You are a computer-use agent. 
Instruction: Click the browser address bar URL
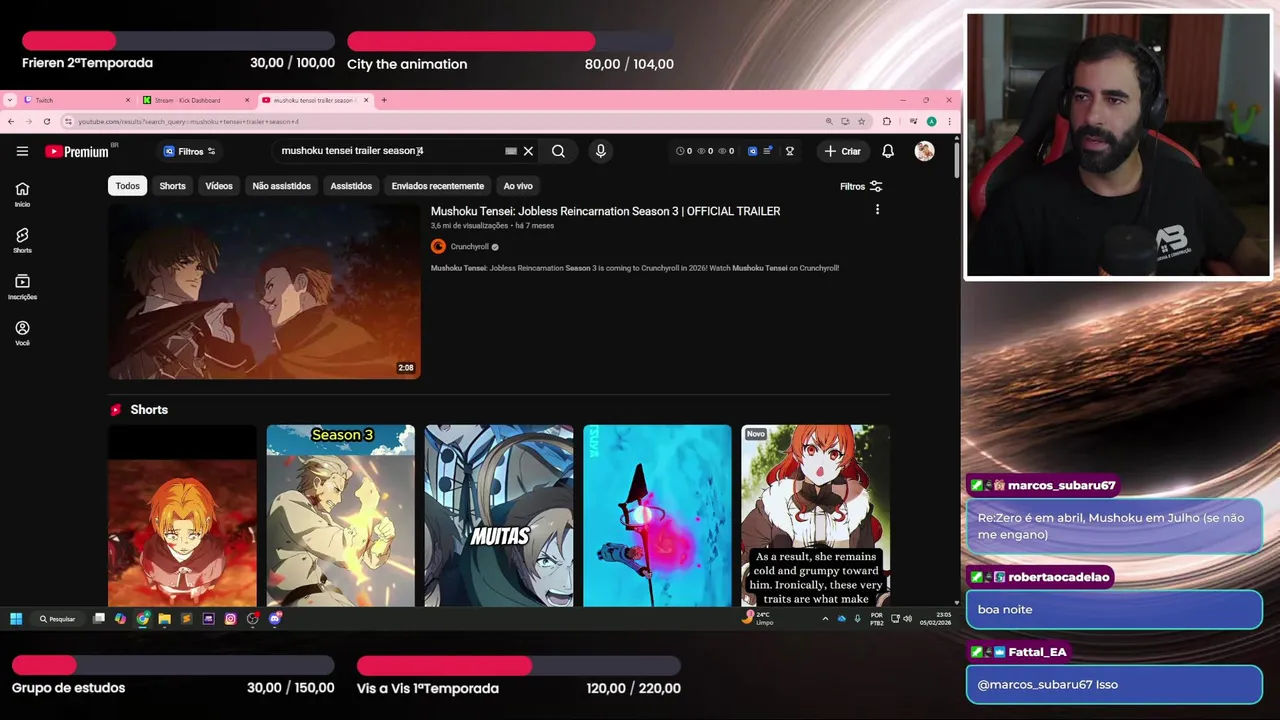pyautogui.click(x=440, y=121)
